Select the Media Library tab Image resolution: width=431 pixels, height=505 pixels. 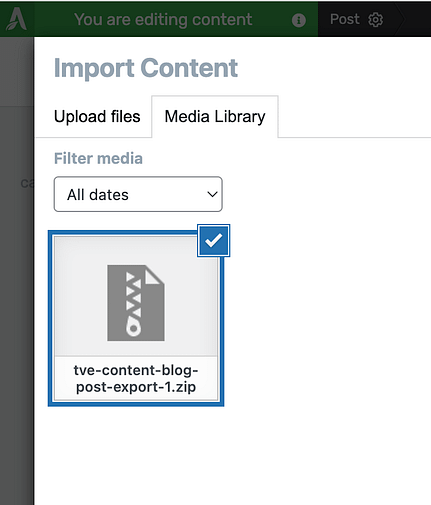[x=215, y=117]
